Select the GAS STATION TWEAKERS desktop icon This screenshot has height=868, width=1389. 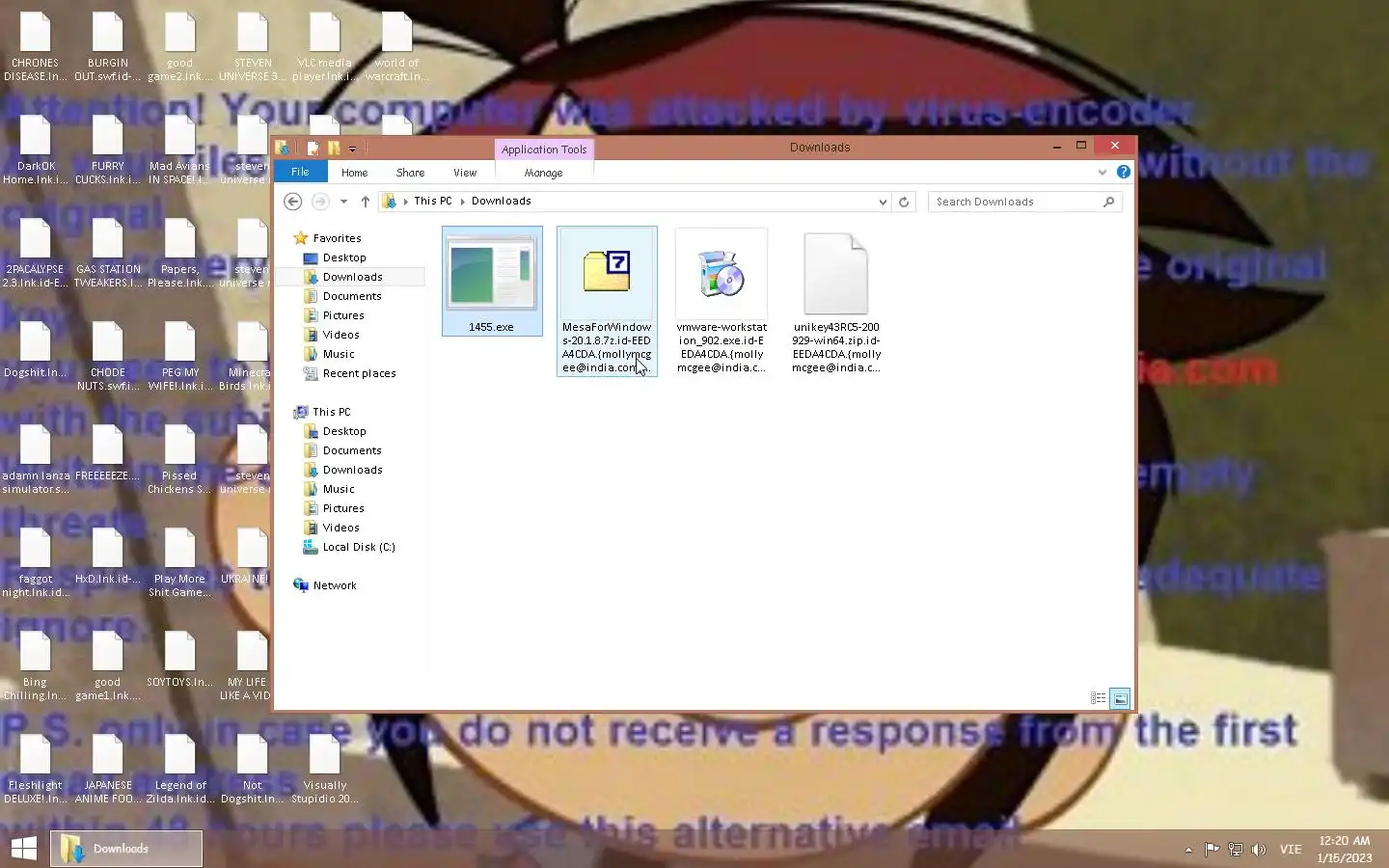click(x=107, y=253)
